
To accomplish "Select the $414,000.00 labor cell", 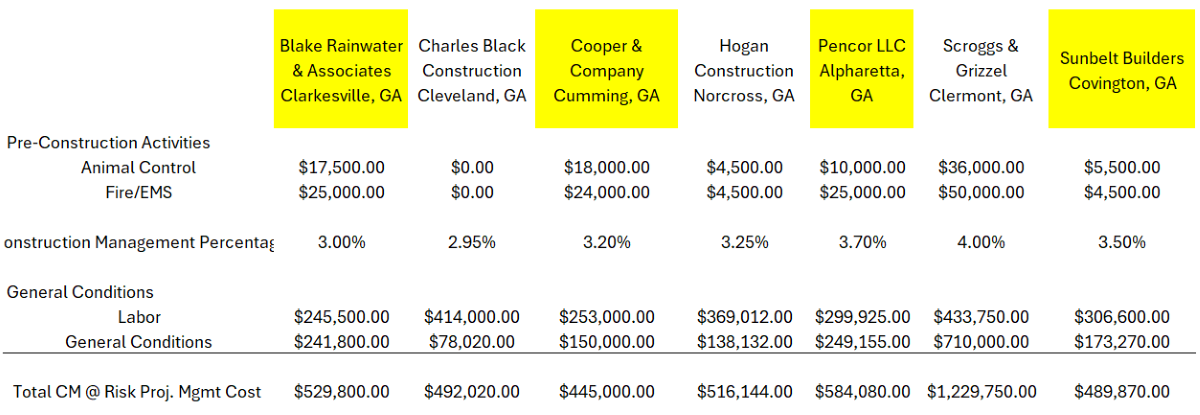I will [471, 317].
